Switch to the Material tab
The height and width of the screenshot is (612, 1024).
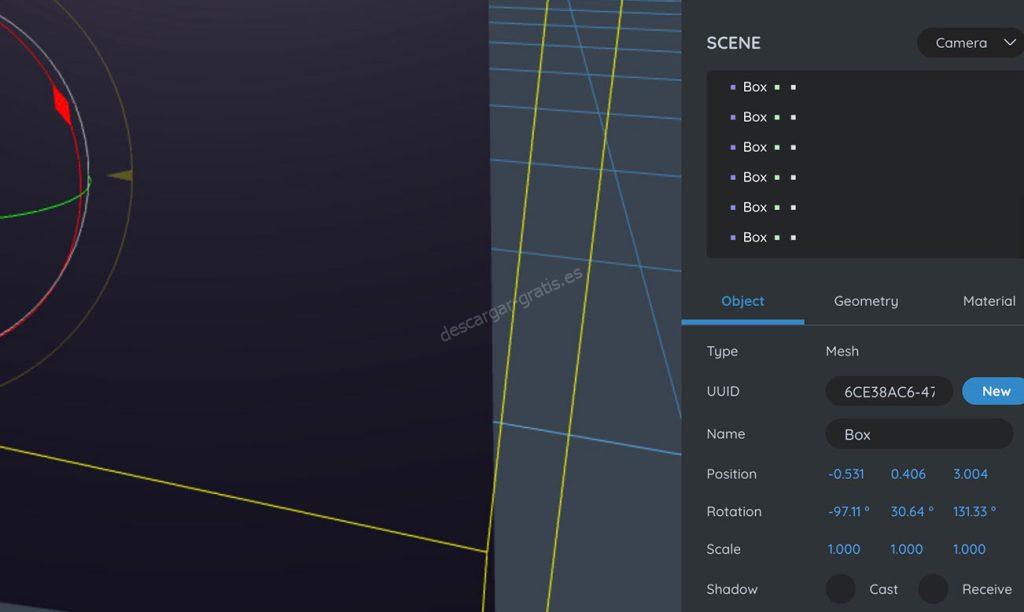click(988, 301)
